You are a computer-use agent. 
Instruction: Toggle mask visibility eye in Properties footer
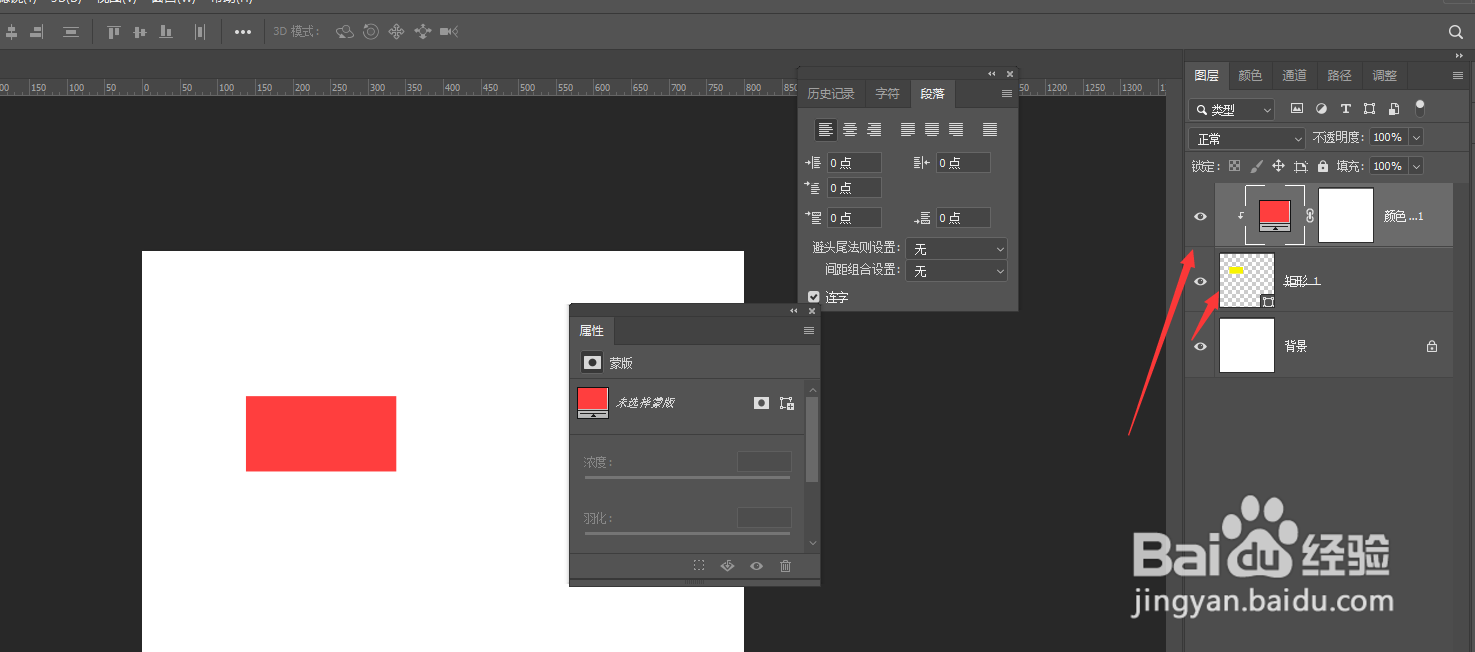click(x=757, y=566)
